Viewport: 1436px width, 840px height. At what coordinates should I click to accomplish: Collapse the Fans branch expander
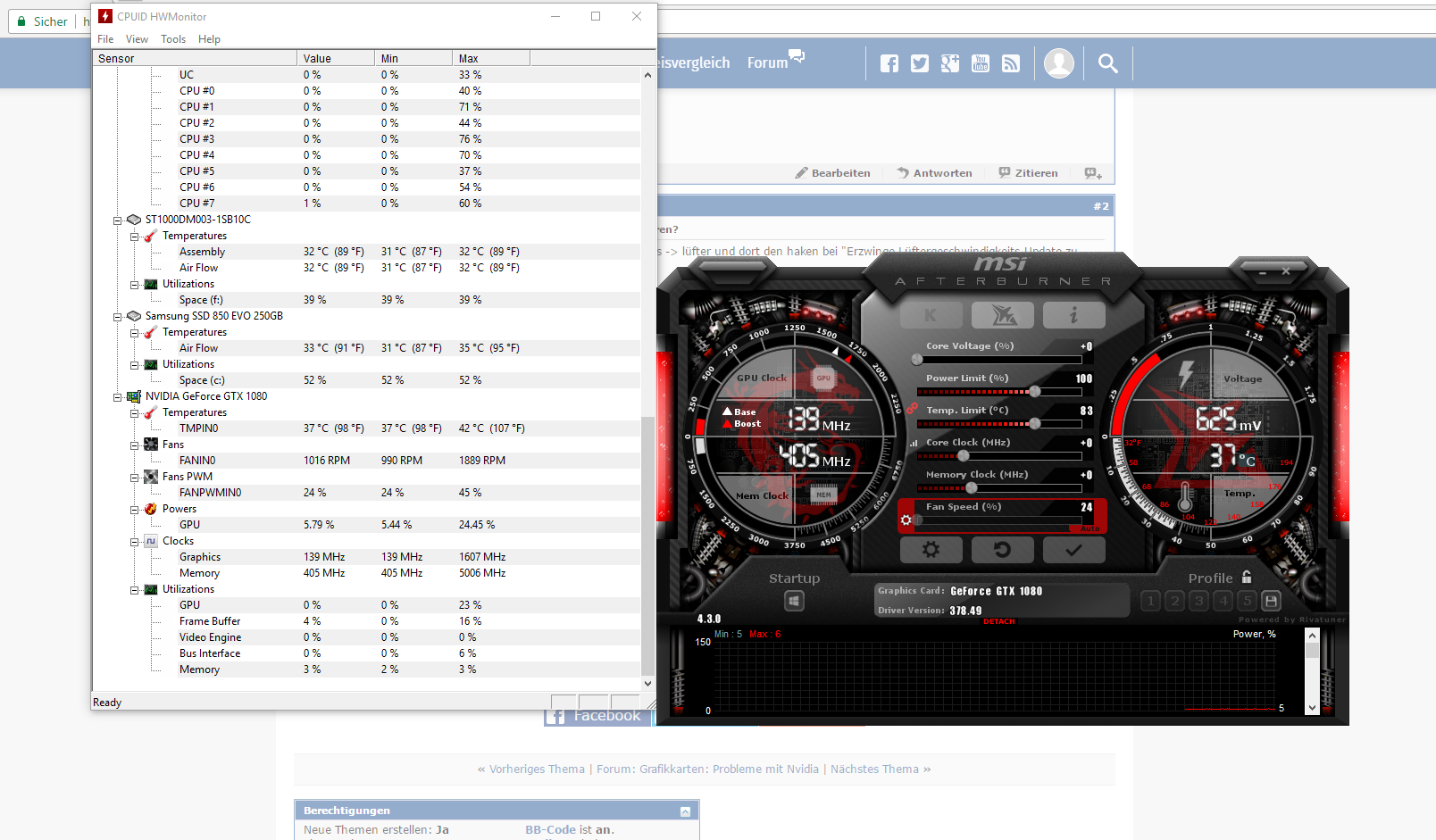134,445
